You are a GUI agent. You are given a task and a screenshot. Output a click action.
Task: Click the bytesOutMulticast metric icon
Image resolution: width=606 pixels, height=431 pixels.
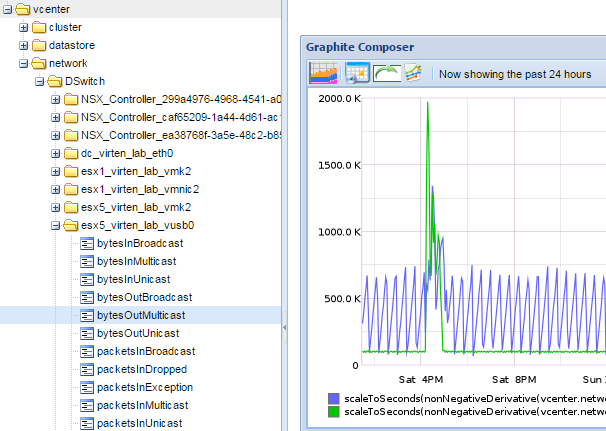pos(87,315)
